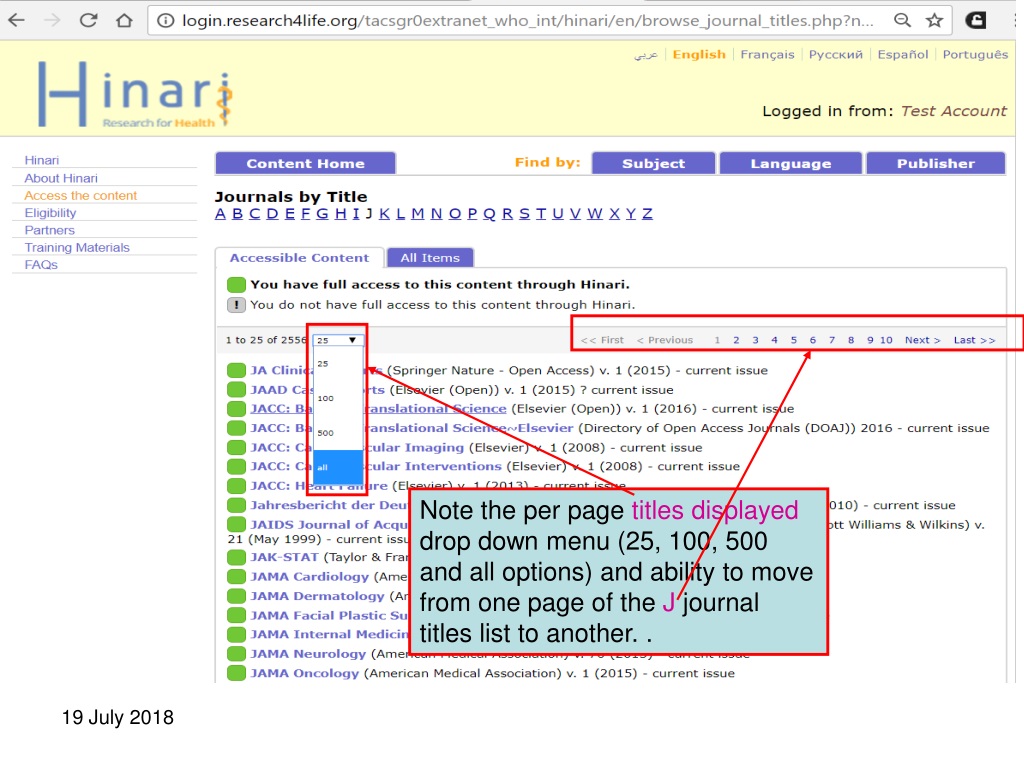Open JAMA Dermatology journal link

pyautogui.click(x=317, y=596)
